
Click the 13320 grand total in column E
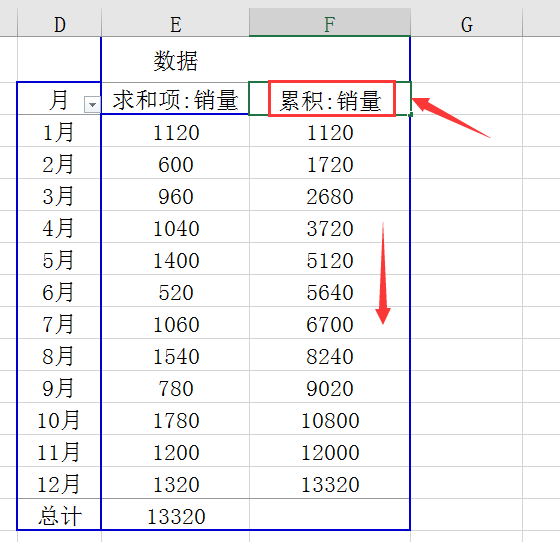[x=175, y=515]
